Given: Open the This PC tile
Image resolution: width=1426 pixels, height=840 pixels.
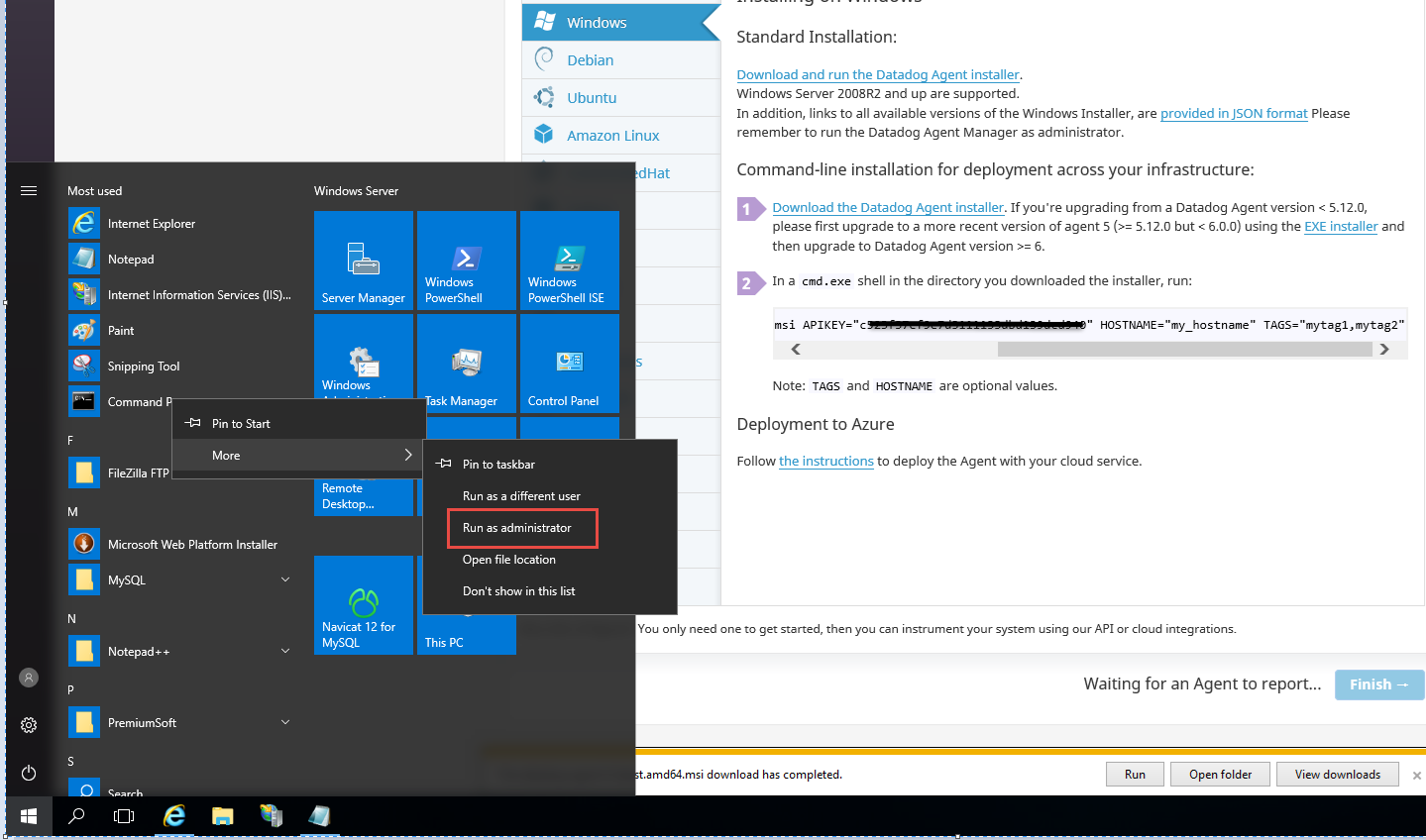Looking at the screenshot, I should (467, 634).
